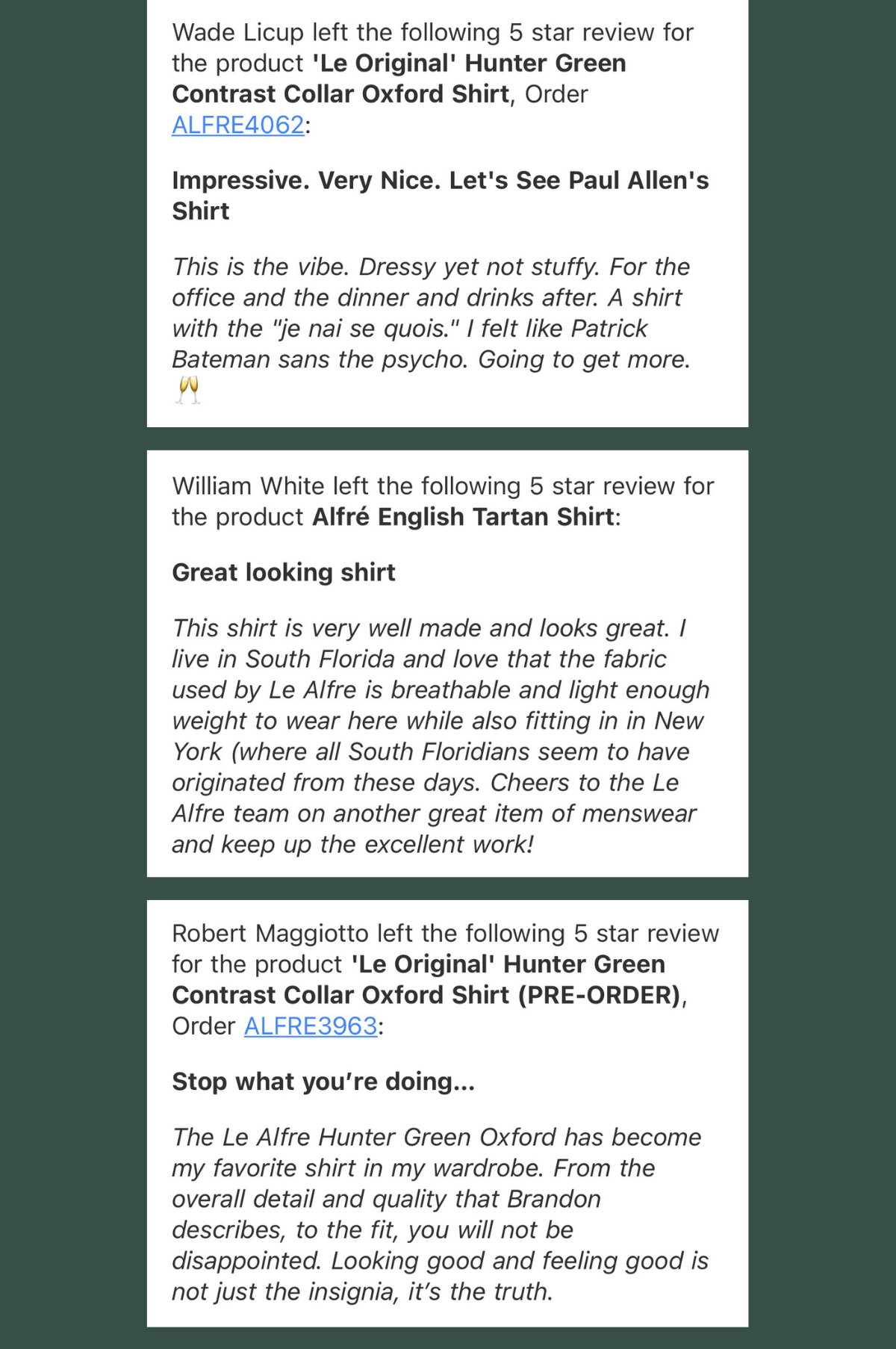
Task: Click Wade Licup's name
Action: pyautogui.click(x=238, y=32)
